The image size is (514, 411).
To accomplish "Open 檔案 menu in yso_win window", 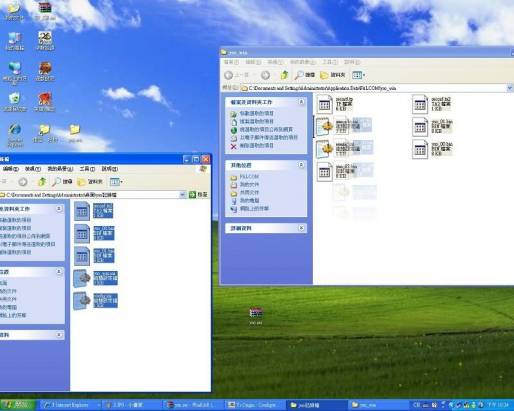I will tap(231, 62).
